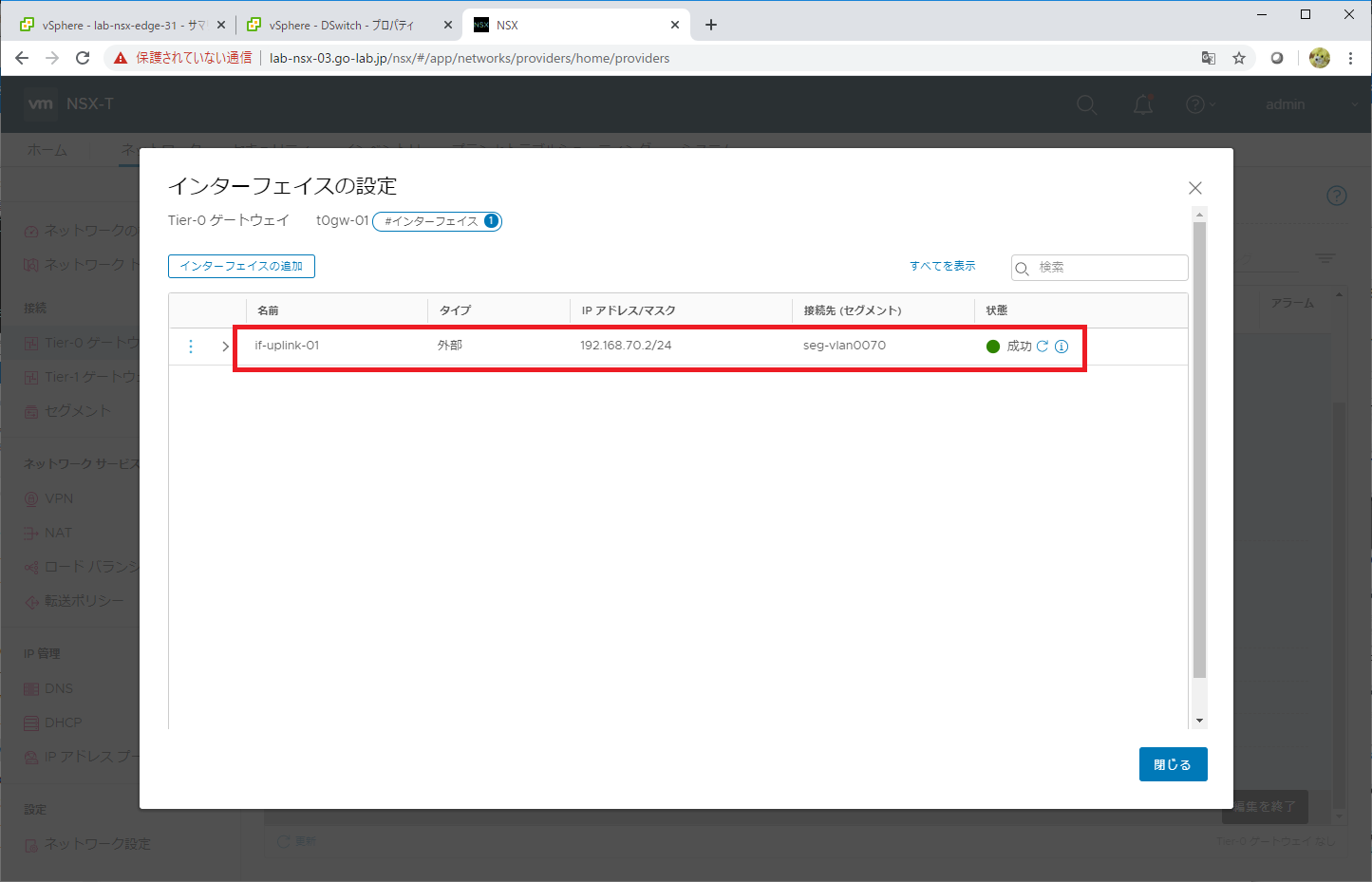Click the scroll down arrow in the dialog scrollbar
The image size is (1372, 882).
(x=1200, y=721)
